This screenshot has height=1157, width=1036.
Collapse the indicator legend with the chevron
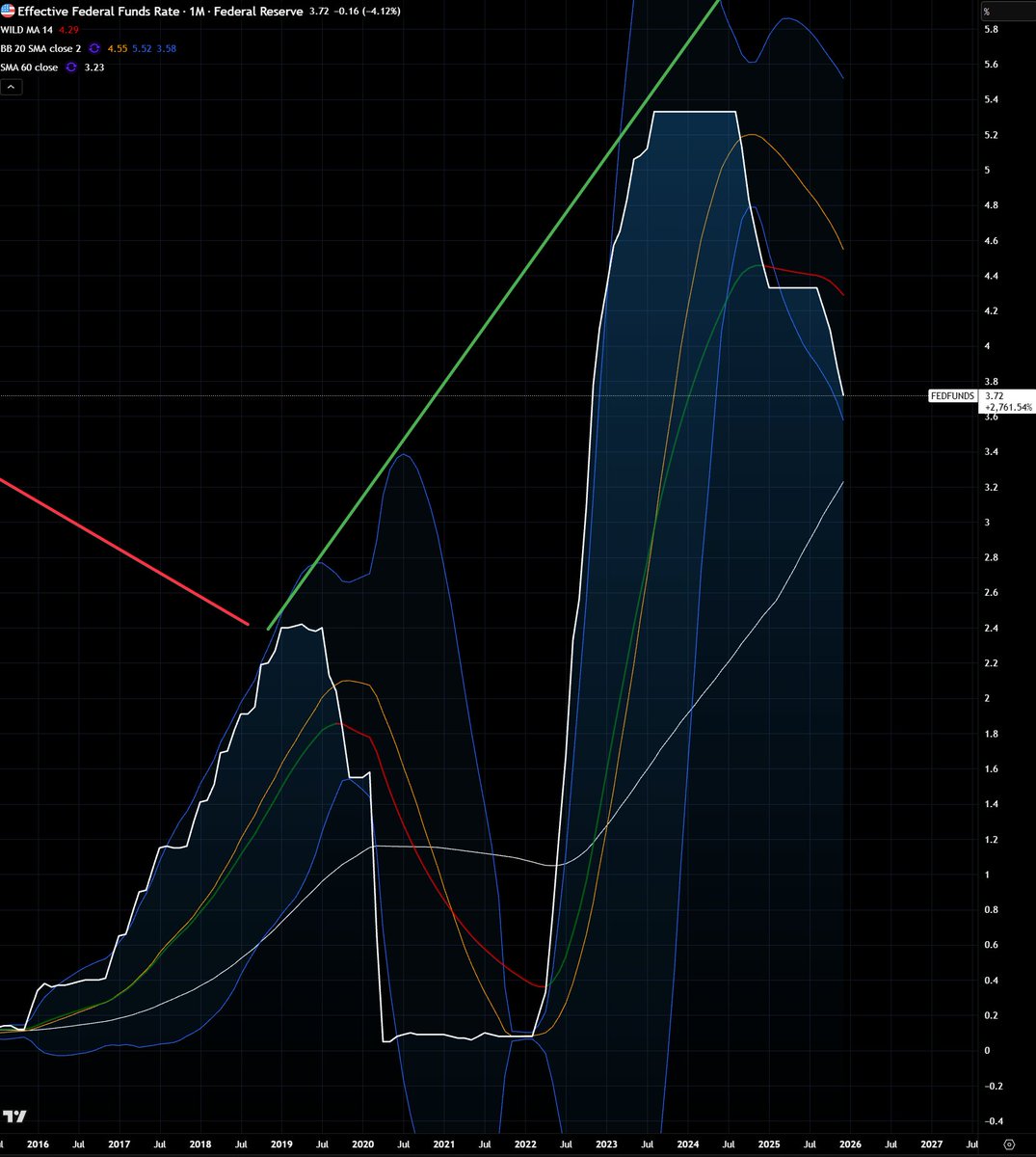pos(11,87)
